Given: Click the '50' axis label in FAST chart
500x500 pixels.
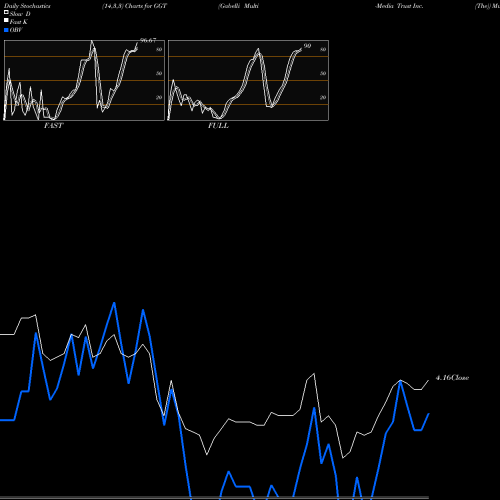Looking at the screenshot, I should click(x=159, y=74).
